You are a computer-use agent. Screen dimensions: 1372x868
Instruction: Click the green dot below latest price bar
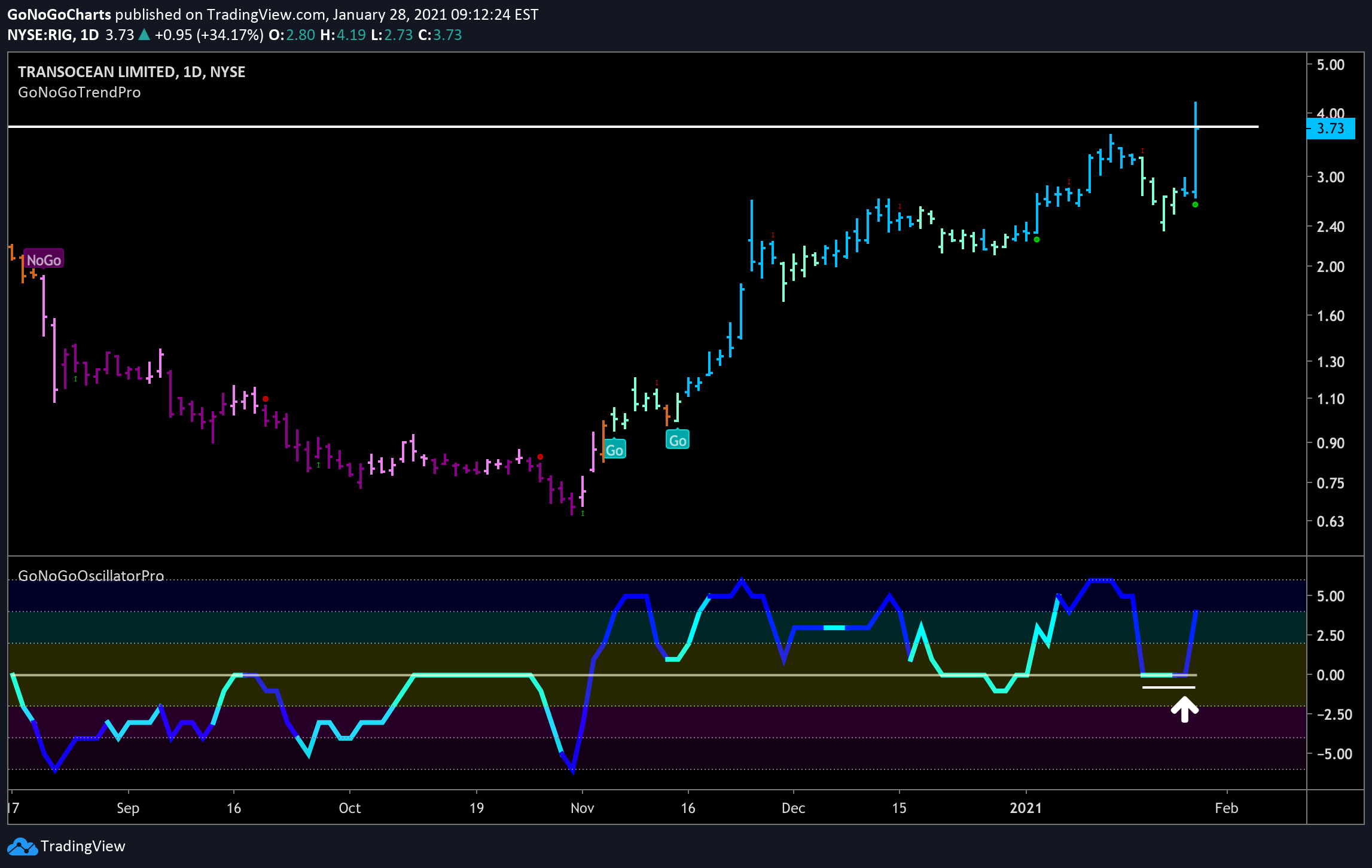(1195, 204)
